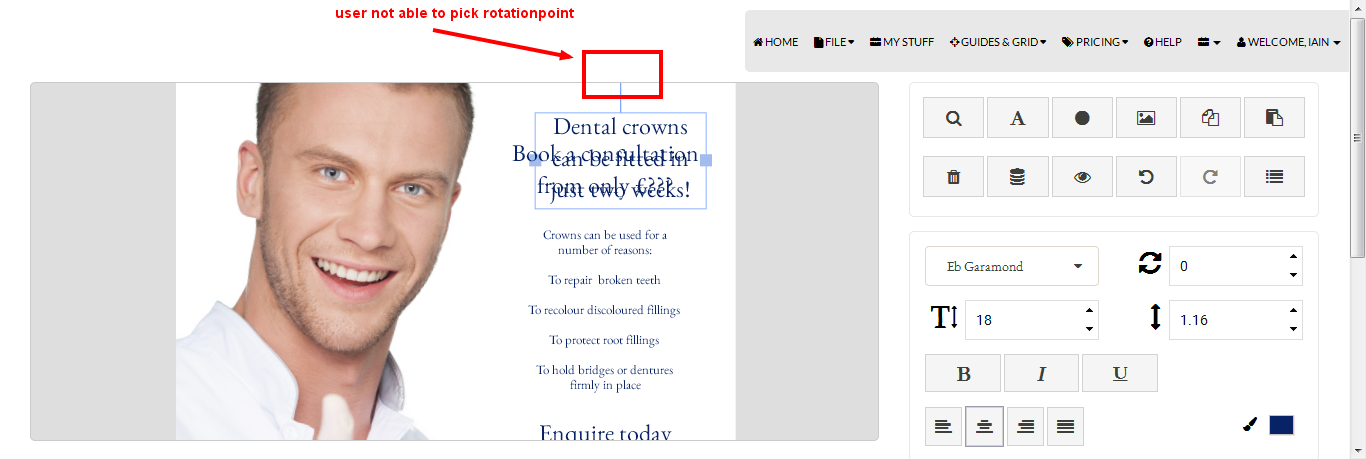The width and height of the screenshot is (1366, 459).
Task: Toggle bold text formatting
Action: click(963, 374)
